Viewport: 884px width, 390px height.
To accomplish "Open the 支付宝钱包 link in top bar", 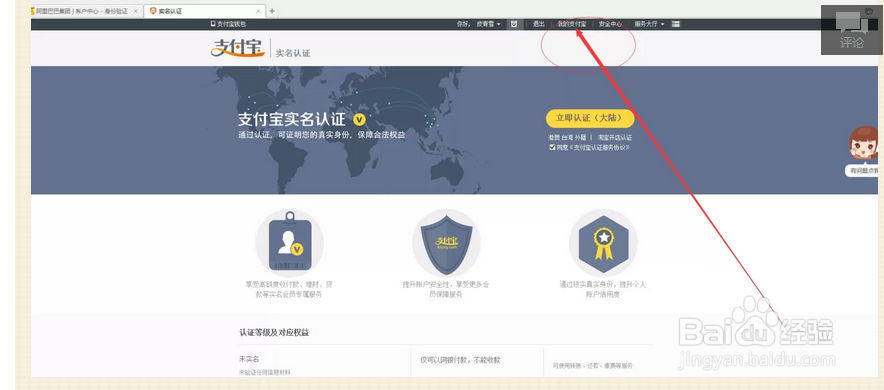I will tap(228, 24).
